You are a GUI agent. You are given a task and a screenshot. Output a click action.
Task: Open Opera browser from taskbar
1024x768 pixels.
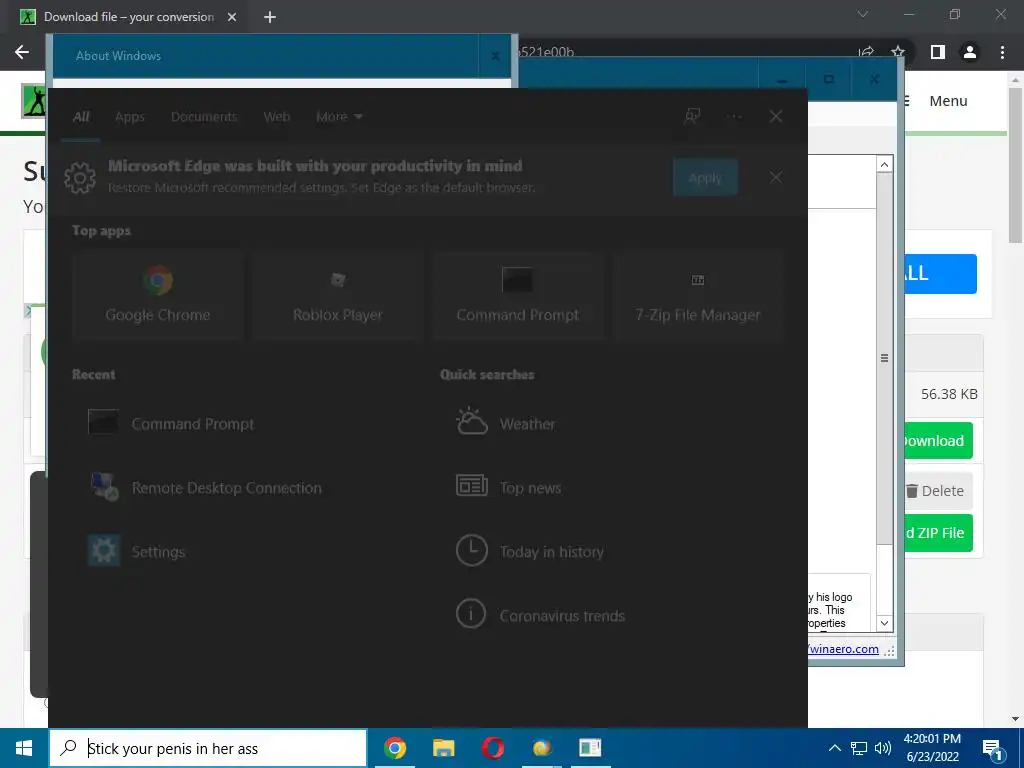pyautogui.click(x=492, y=748)
